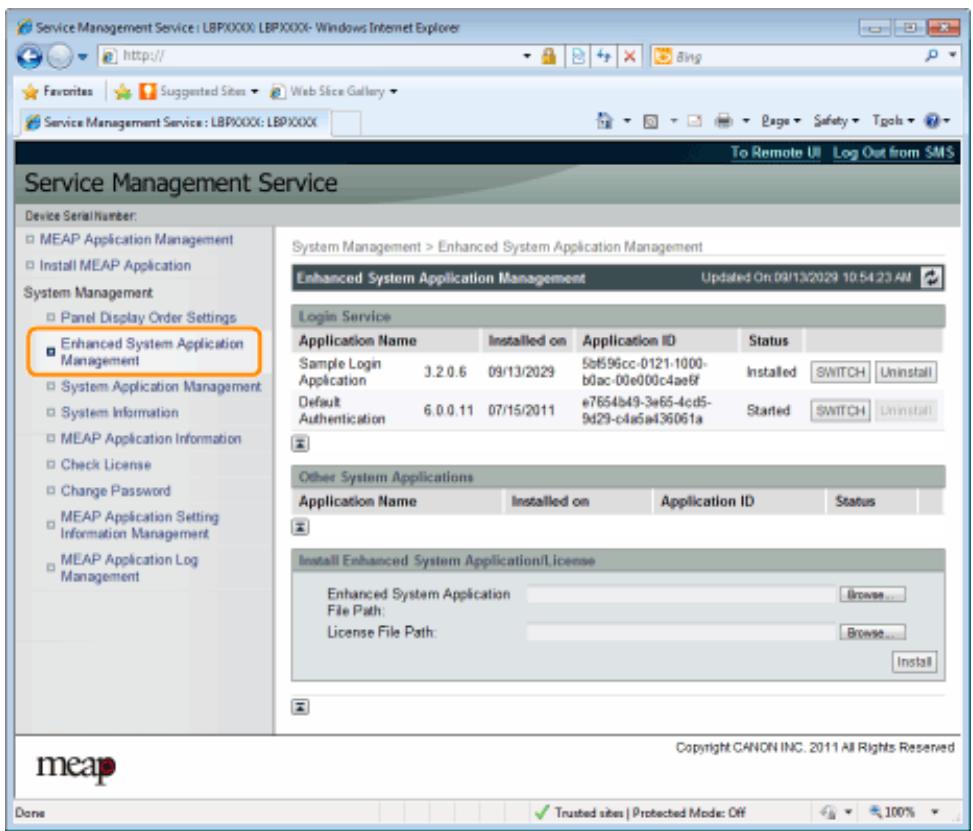Click the 100% zoom level button

(x=892, y=812)
